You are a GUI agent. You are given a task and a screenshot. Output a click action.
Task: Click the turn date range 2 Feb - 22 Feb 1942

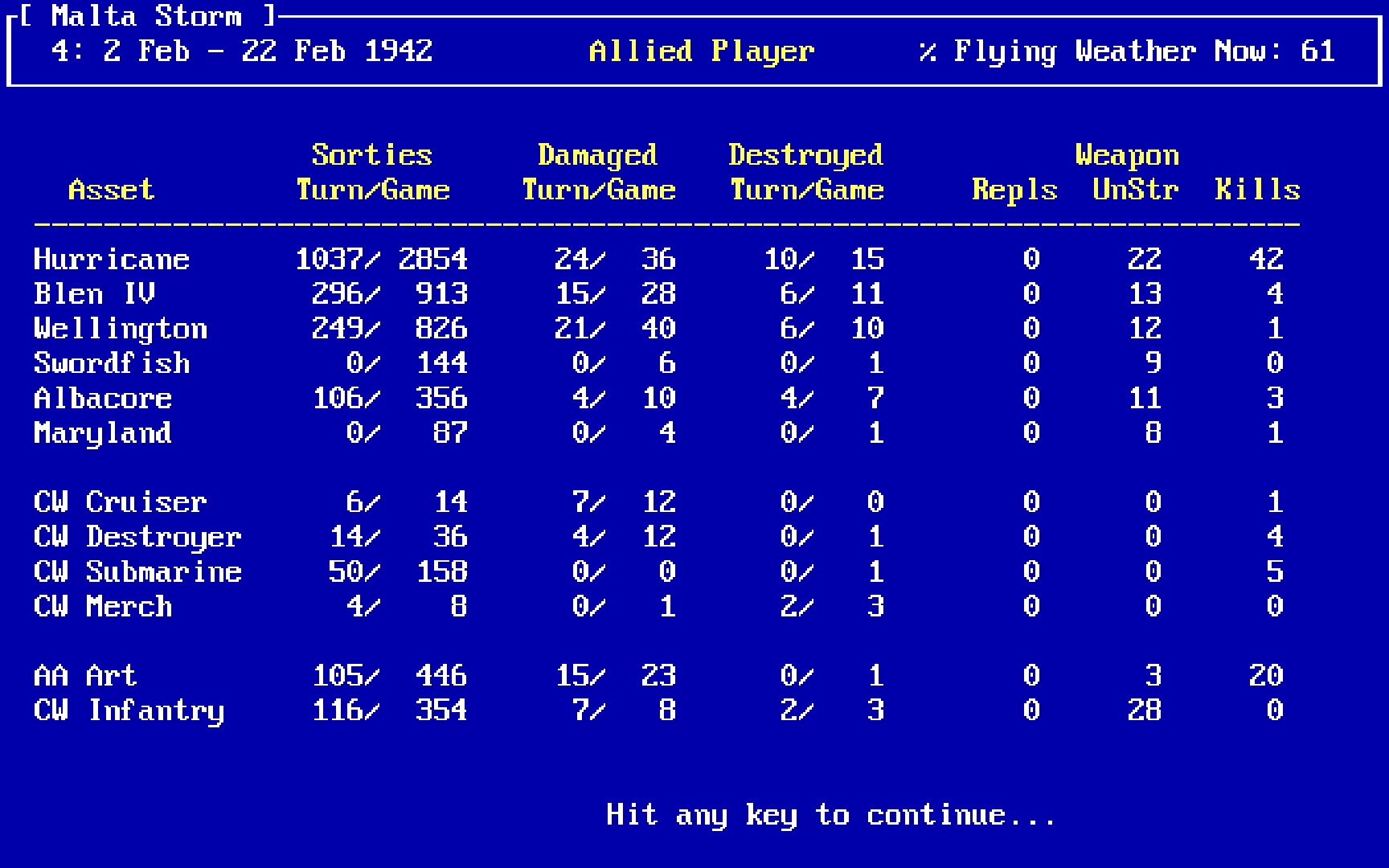pos(268,51)
